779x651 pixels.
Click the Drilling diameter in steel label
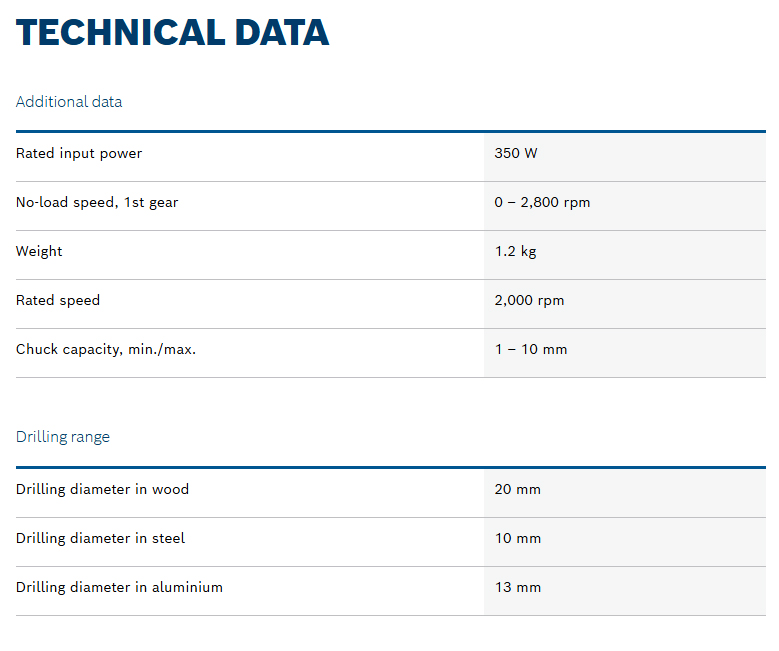pos(100,539)
